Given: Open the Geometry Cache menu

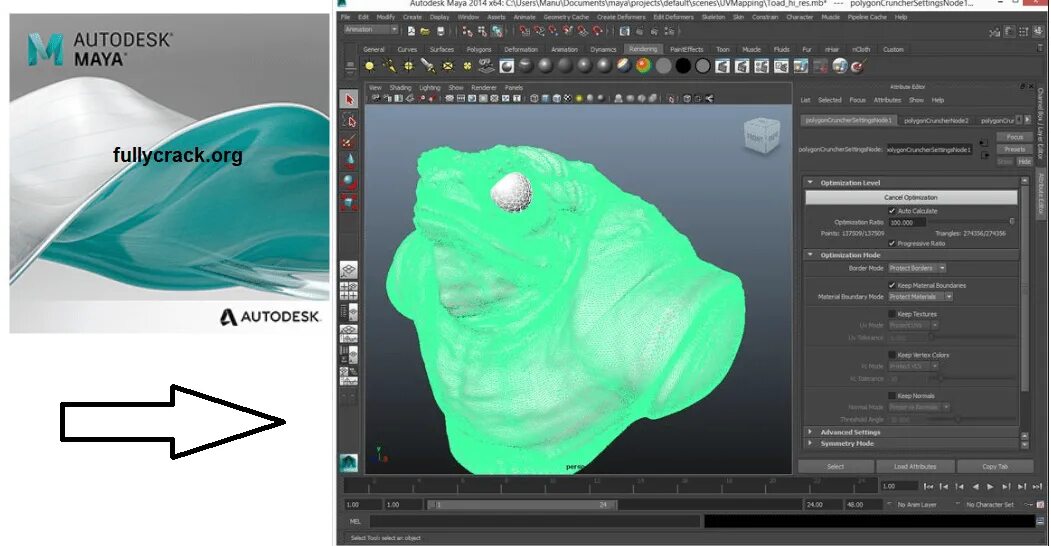Looking at the screenshot, I should (566, 17).
